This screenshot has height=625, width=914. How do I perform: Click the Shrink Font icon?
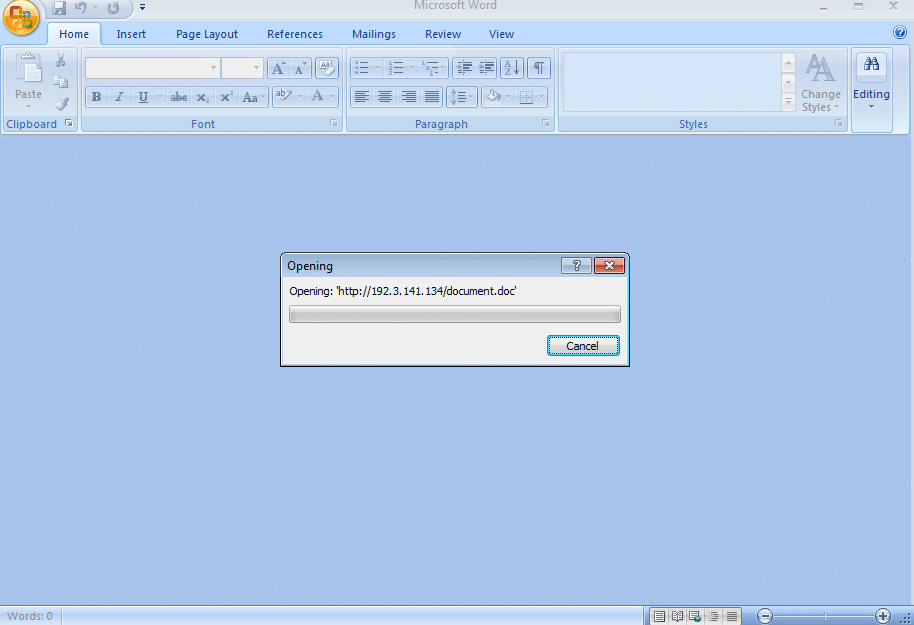[x=301, y=69]
